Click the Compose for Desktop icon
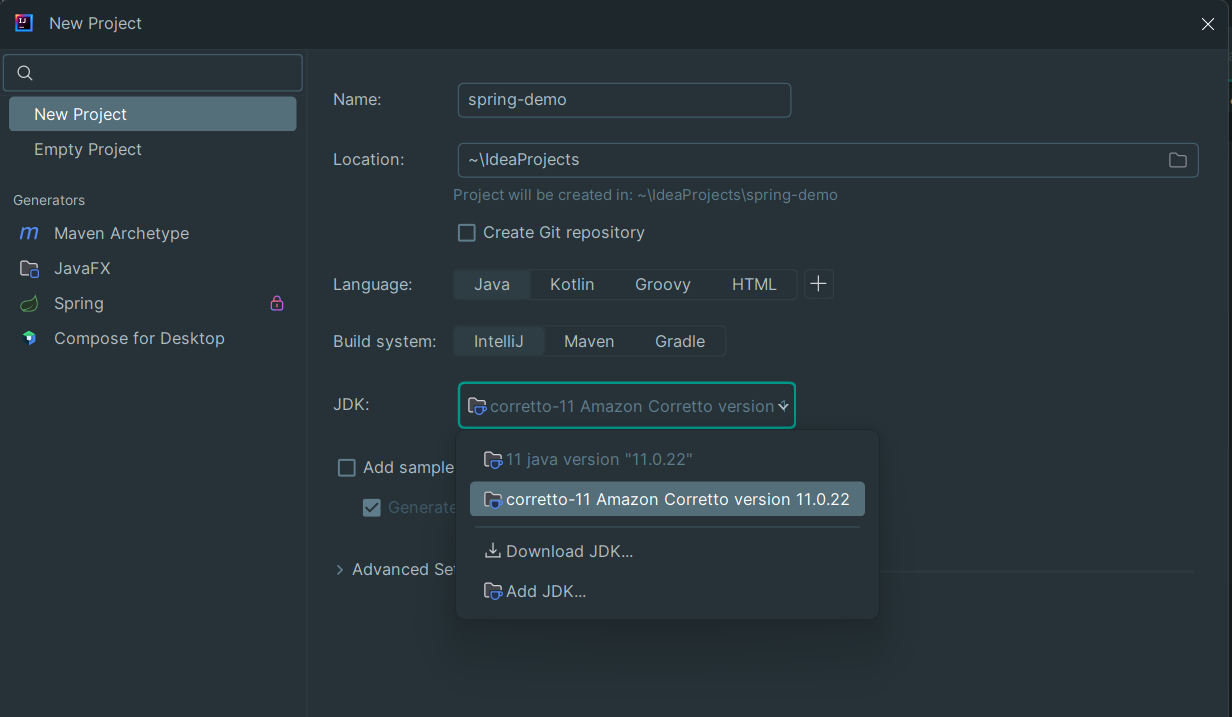 29,338
